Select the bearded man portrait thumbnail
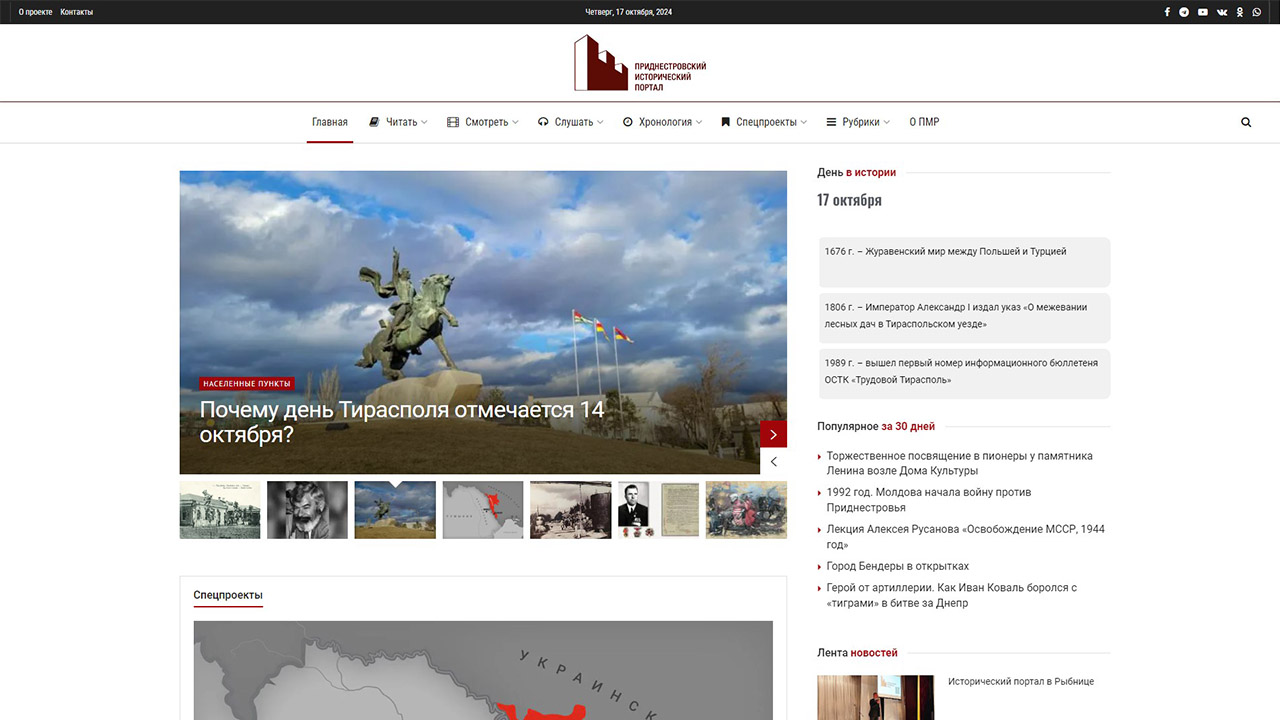The width and height of the screenshot is (1280, 720). [x=307, y=510]
